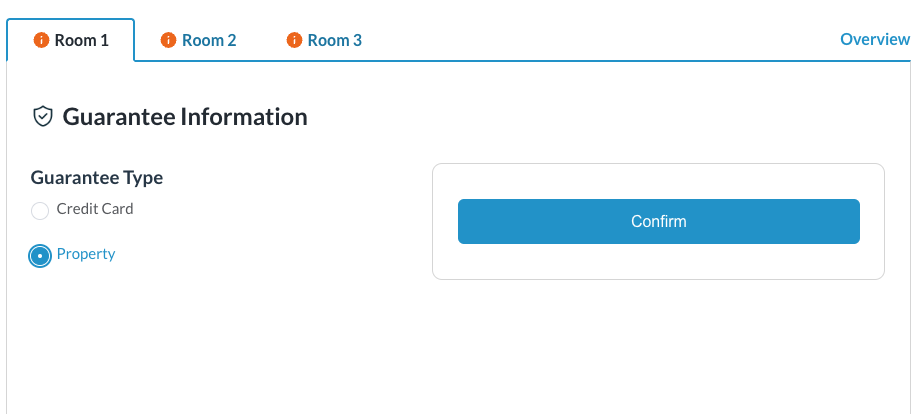Click blank space right of the Guarantee Information heading

(x=600, y=117)
